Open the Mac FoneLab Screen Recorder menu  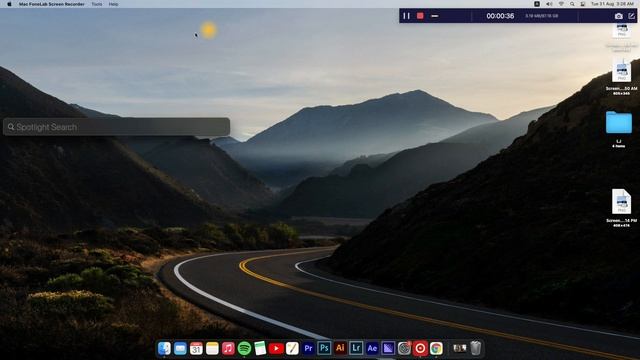pos(51,4)
